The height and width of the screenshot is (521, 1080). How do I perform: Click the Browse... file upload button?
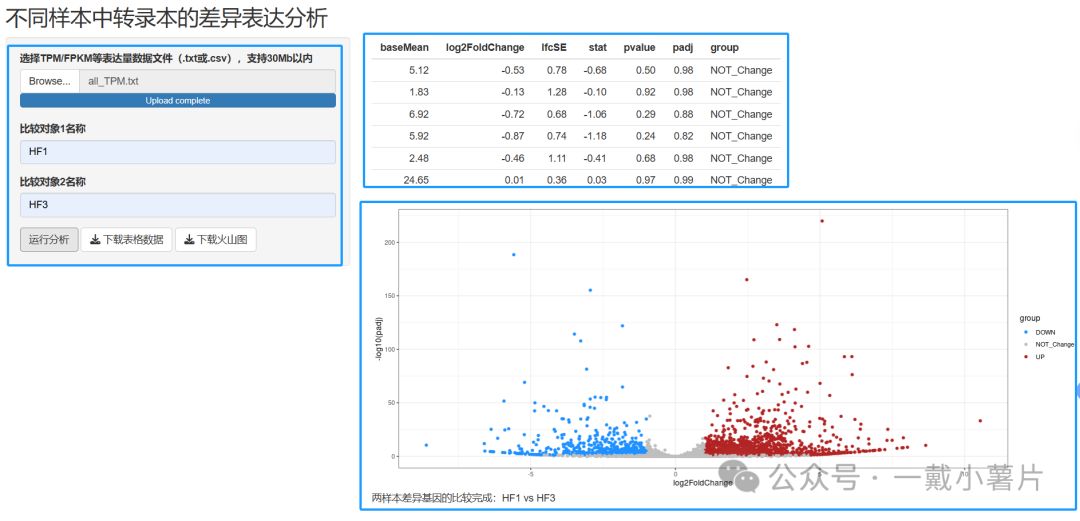(x=50, y=81)
